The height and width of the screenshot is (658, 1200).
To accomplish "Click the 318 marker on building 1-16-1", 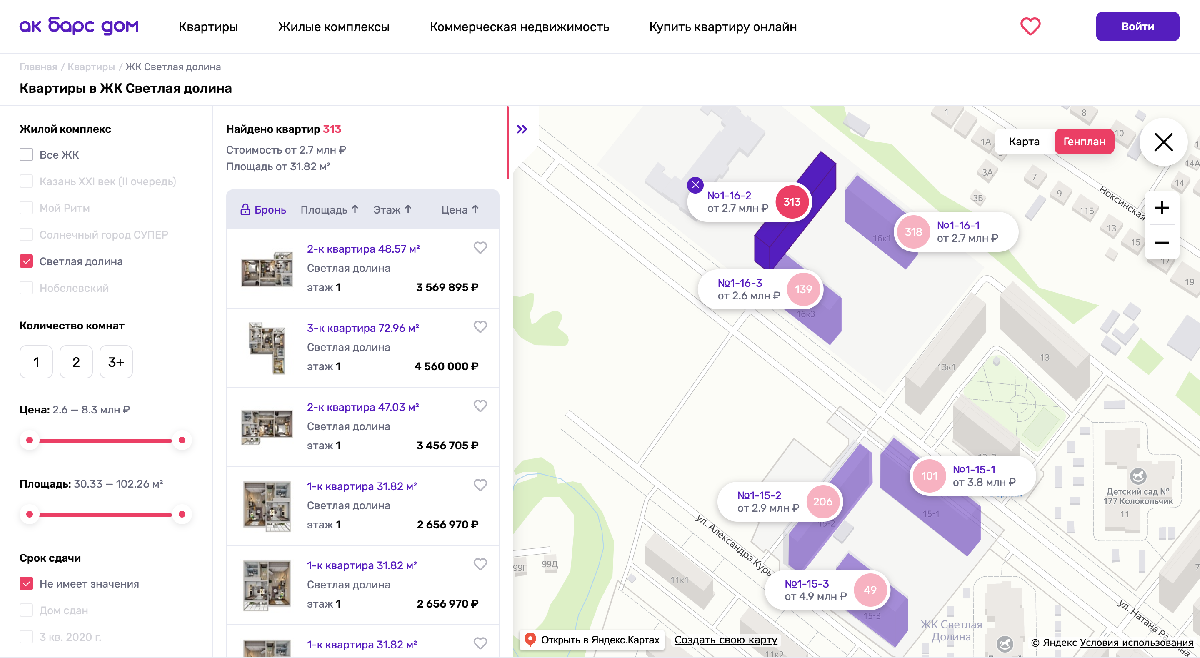I will pyautogui.click(x=913, y=232).
